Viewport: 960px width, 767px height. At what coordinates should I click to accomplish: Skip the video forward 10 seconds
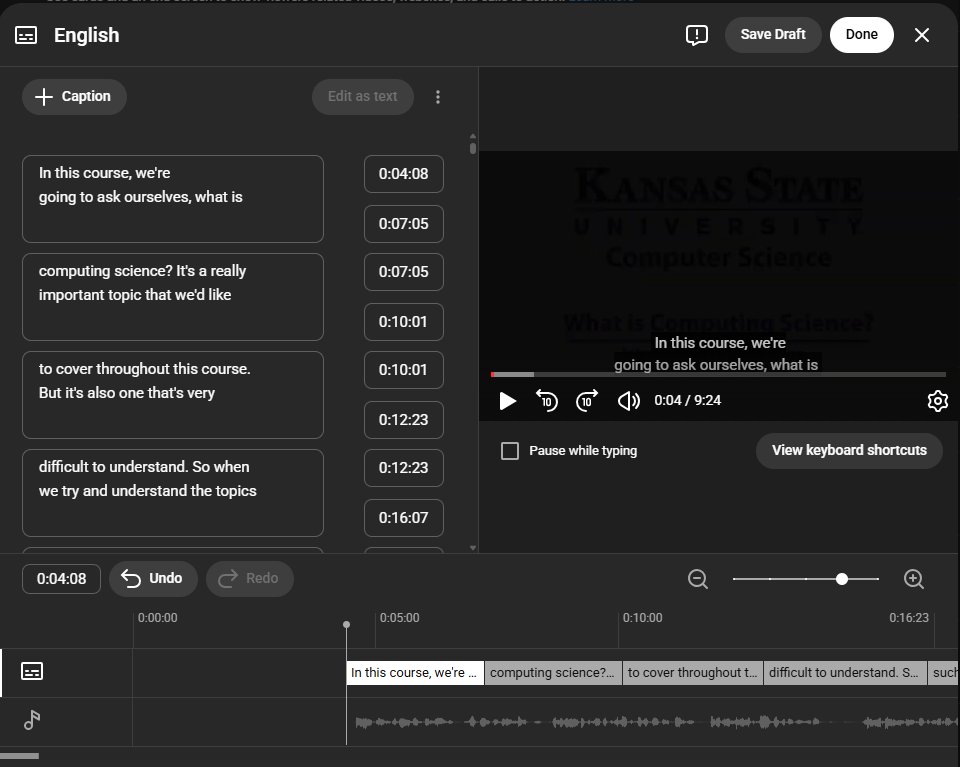[x=587, y=401]
